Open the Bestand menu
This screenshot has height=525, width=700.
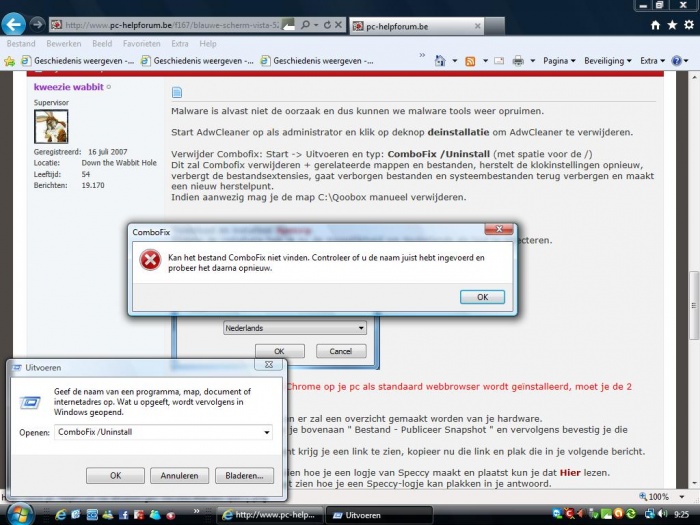[x=21, y=44]
